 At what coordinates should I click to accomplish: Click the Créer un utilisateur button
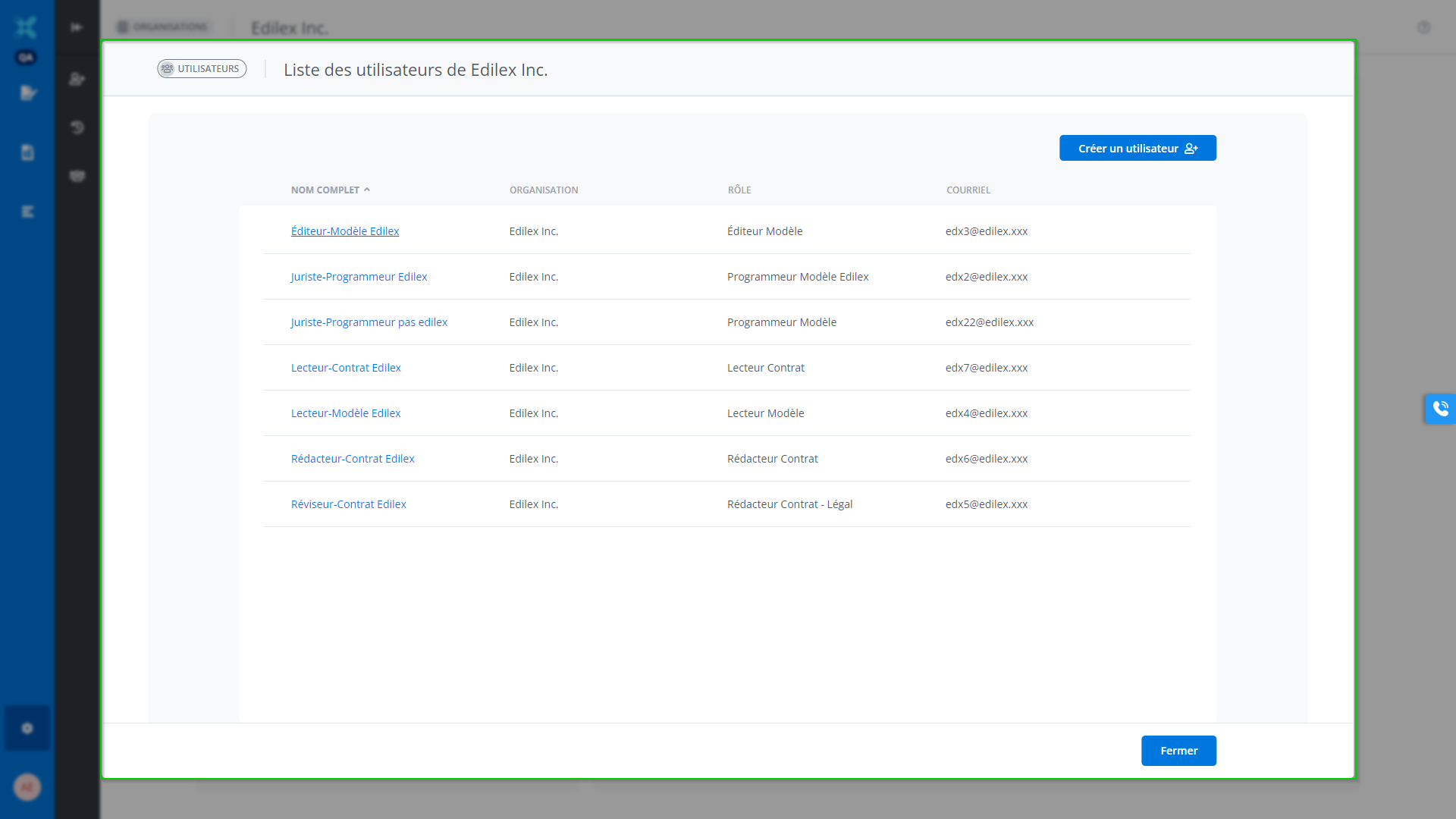(x=1137, y=149)
